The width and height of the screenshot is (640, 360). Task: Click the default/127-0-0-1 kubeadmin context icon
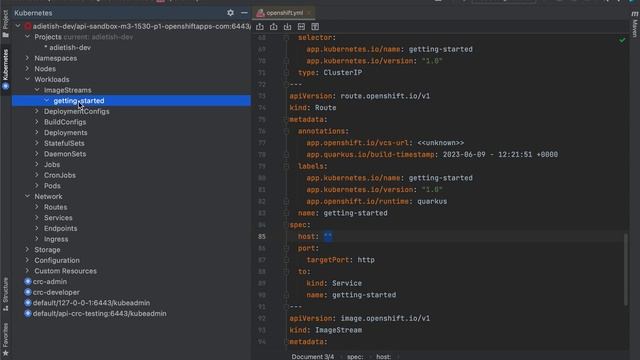pyautogui.click(x=28, y=303)
